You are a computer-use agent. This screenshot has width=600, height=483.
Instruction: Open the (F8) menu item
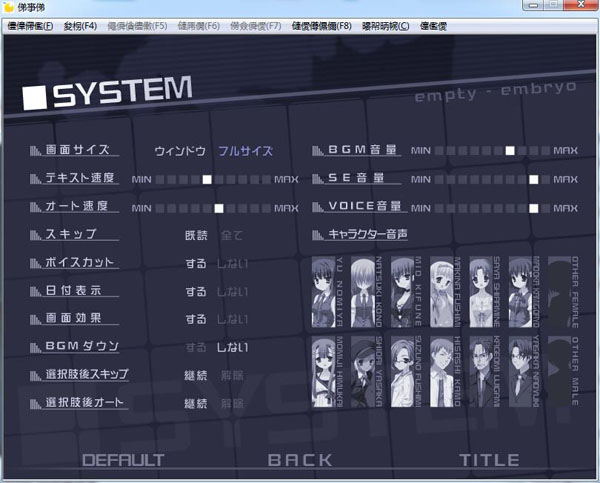(x=321, y=26)
